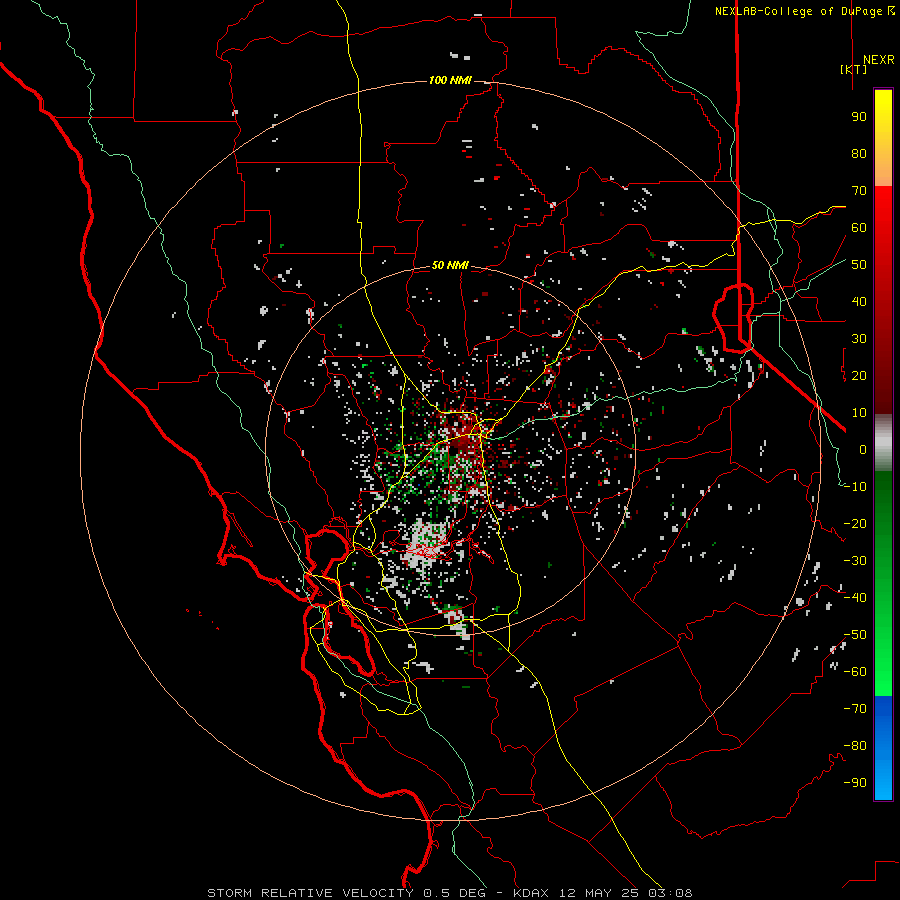Click the 80 value on velocity scale

pyautogui.click(x=859, y=154)
